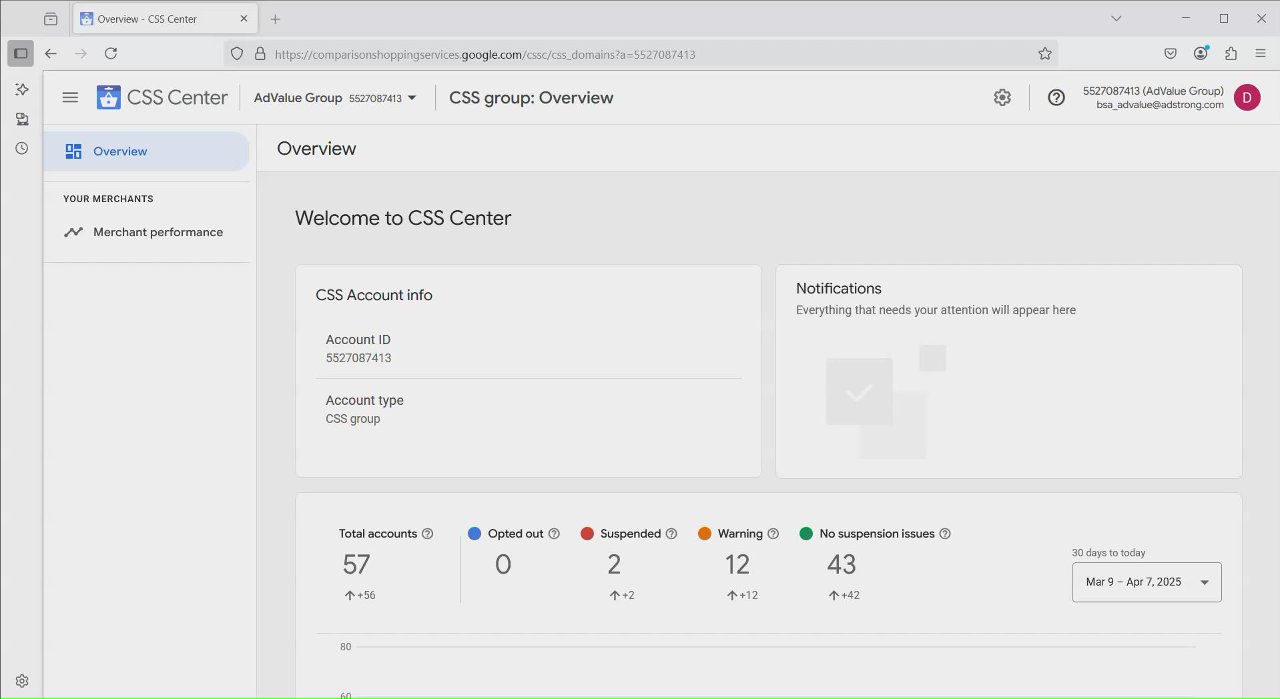The image size is (1280, 699).
Task: Click the account ID 5527087413 value
Action: tap(358, 358)
